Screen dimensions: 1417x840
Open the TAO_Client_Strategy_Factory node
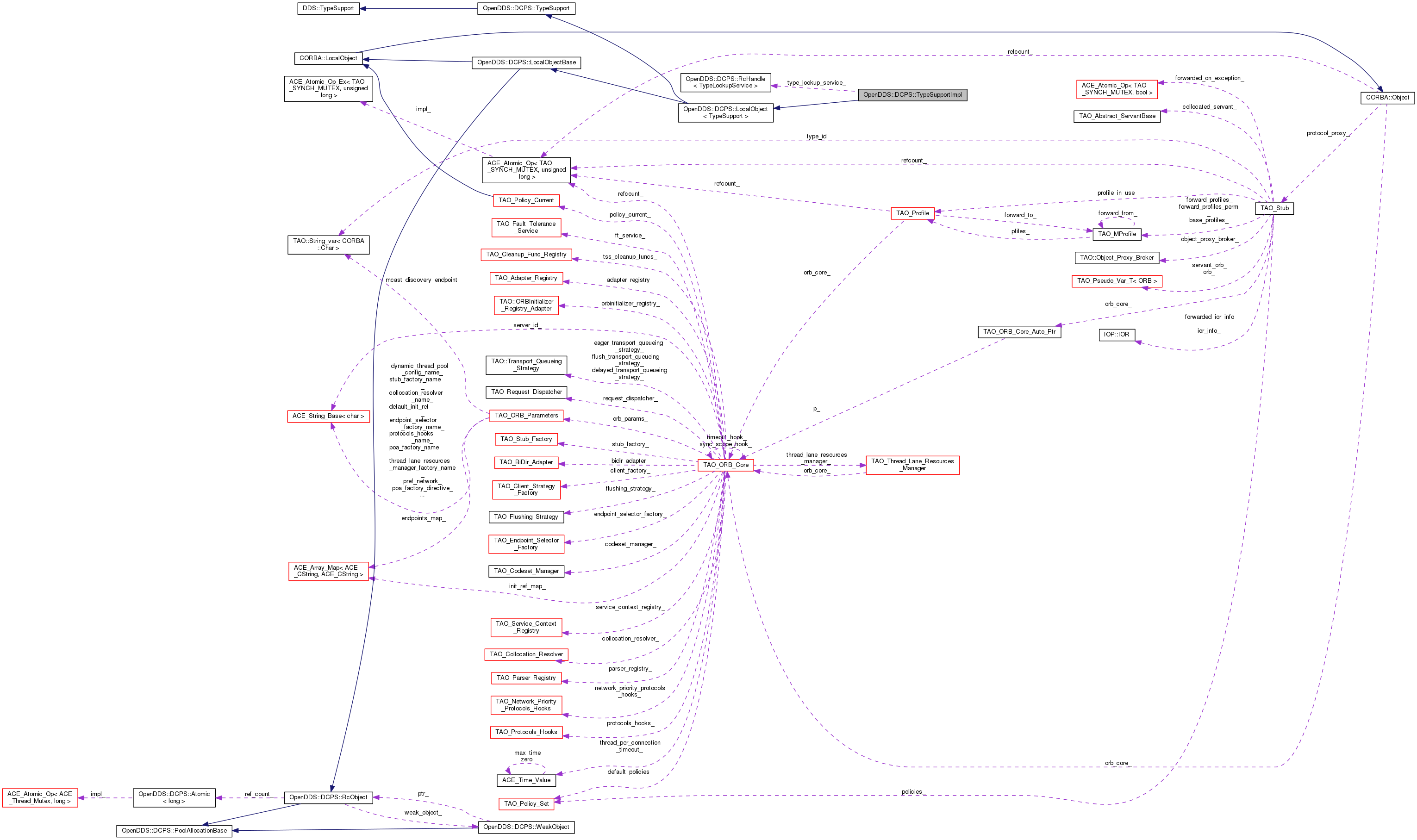click(x=526, y=490)
